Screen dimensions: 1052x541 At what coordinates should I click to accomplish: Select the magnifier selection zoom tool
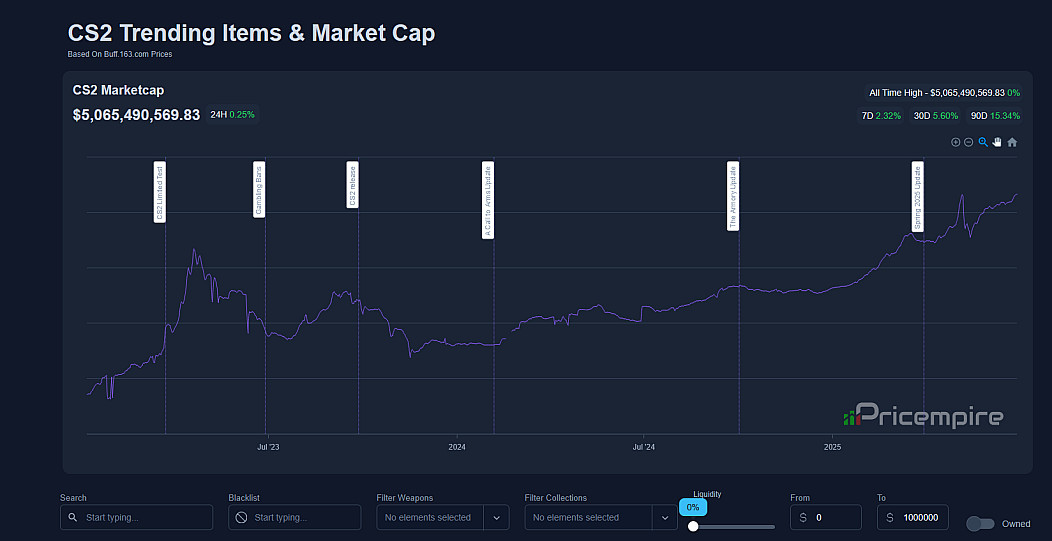coord(983,143)
